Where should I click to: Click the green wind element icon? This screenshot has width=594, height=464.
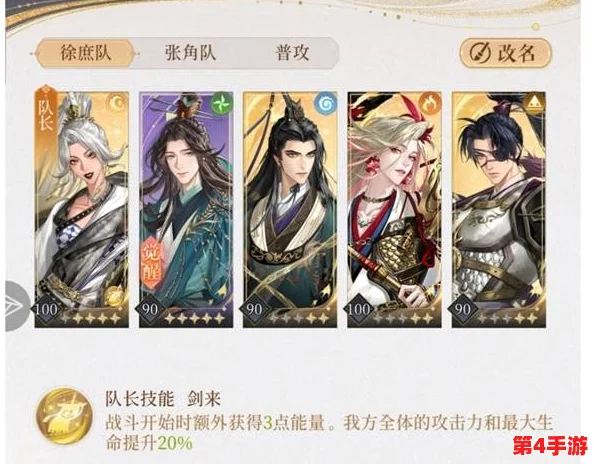click(221, 103)
